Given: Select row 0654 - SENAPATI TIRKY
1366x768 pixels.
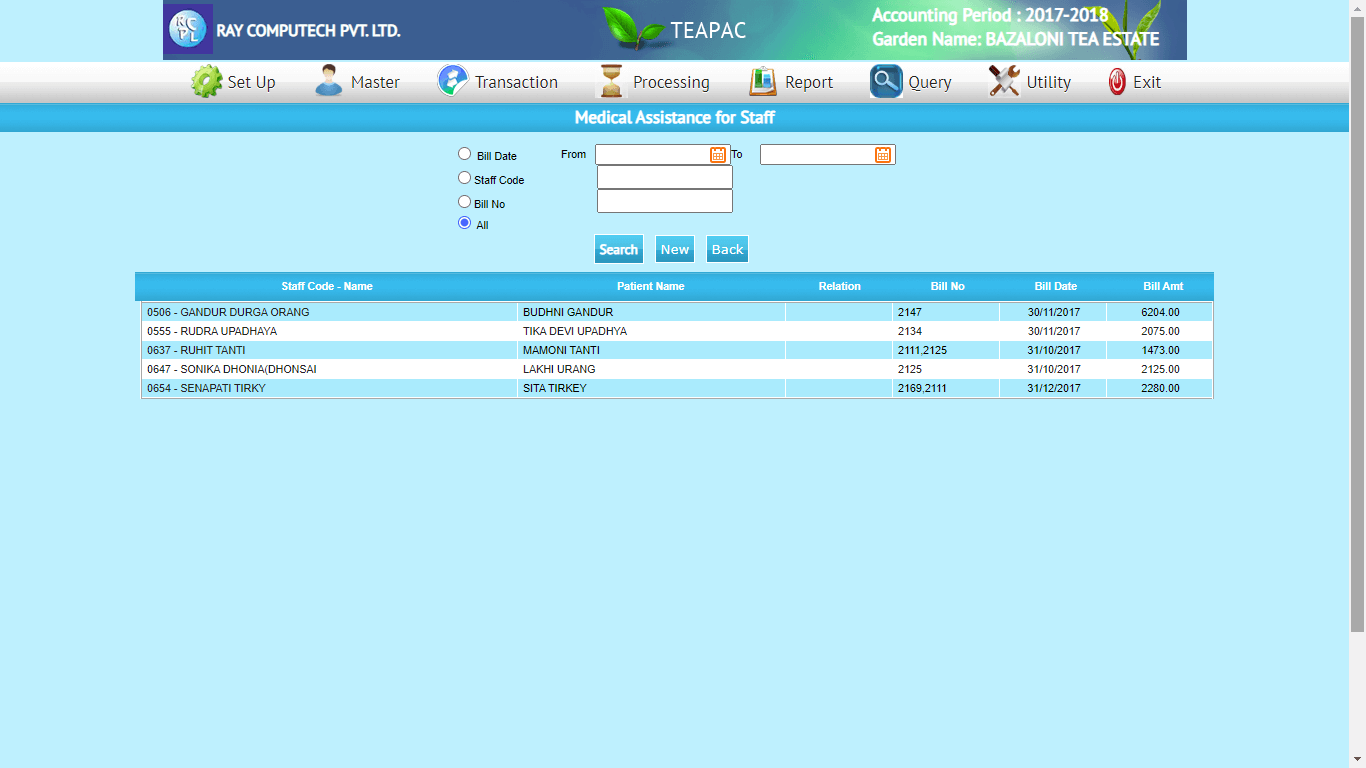Looking at the screenshot, I should coord(677,388).
